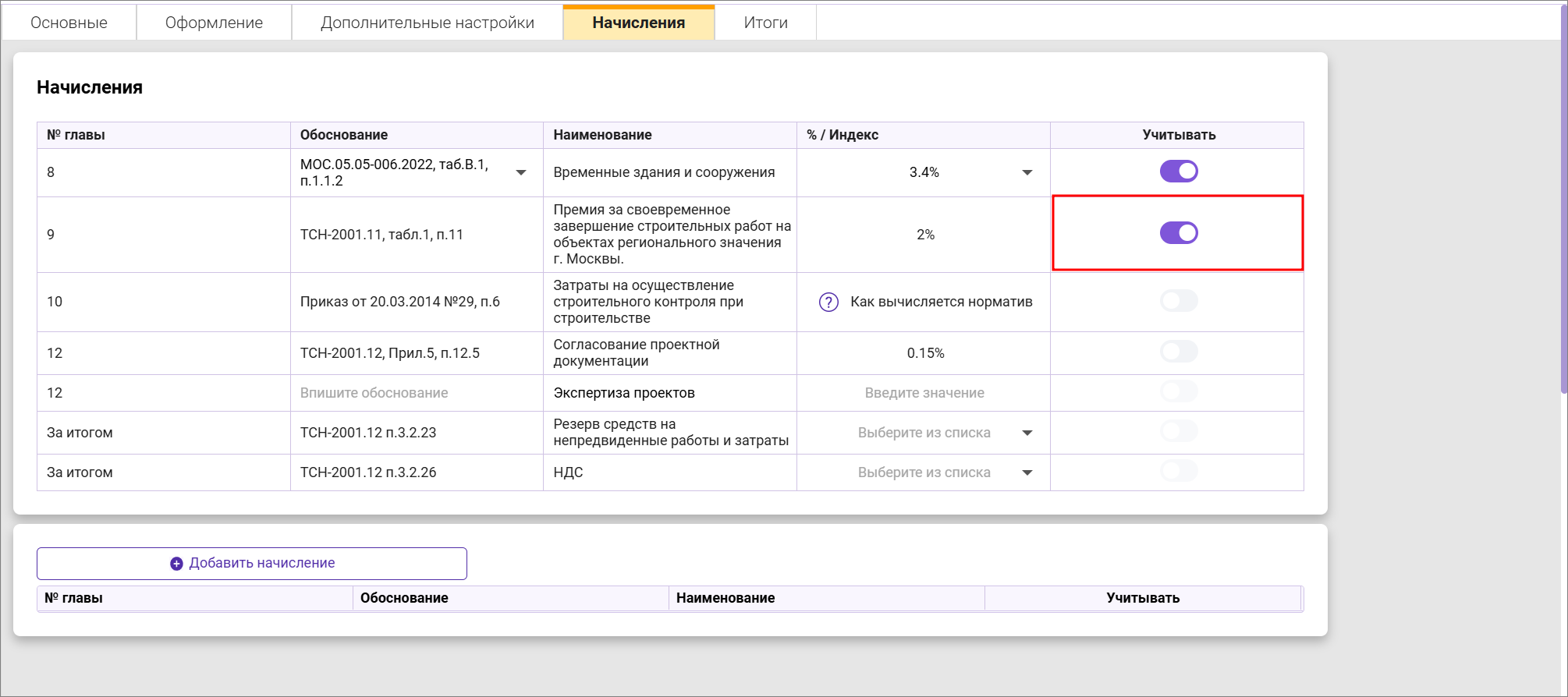
Task: Go to Дополнительные настройки tab
Action: coord(427,23)
